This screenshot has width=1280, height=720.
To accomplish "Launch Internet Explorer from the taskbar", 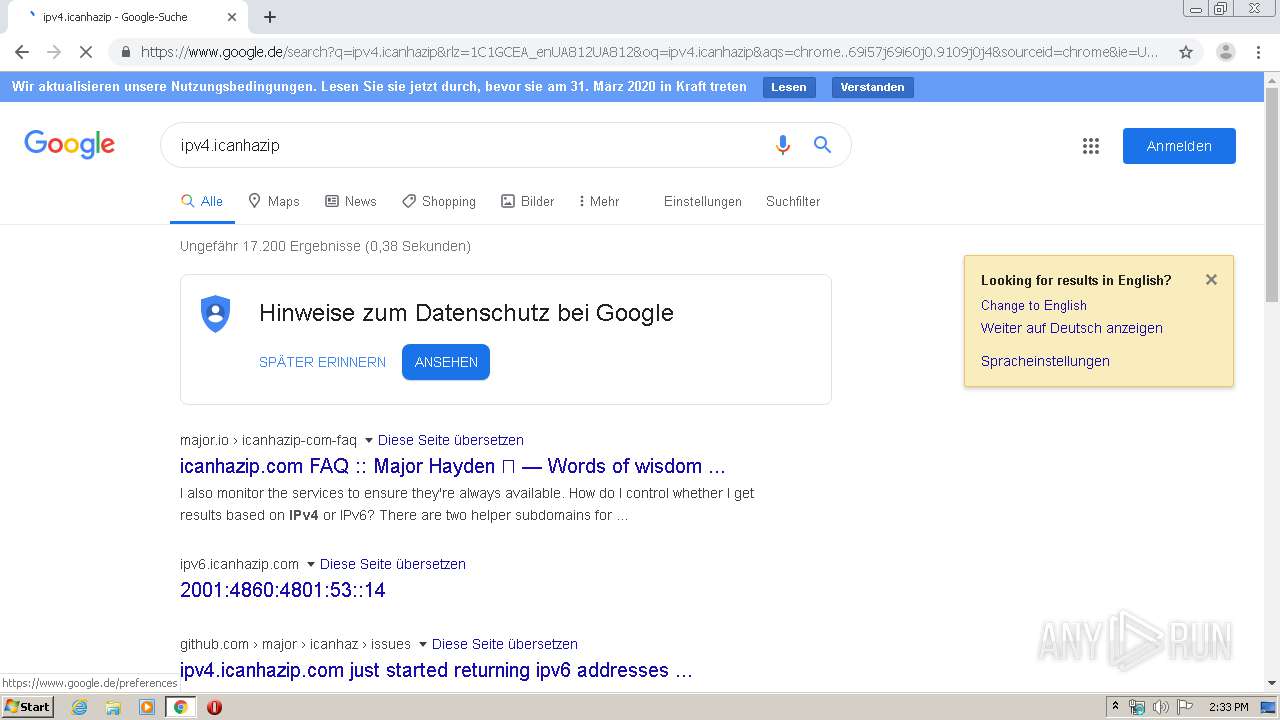I will click(x=79, y=707).
